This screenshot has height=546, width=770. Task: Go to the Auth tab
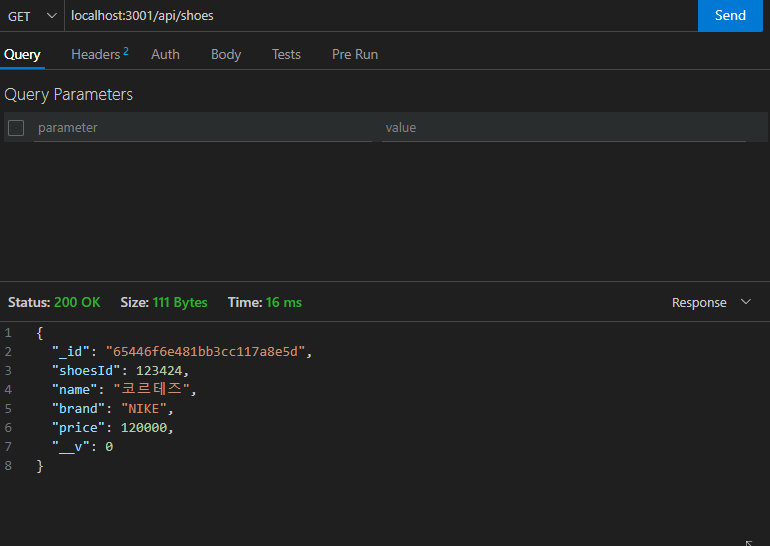click(x=165, y=54)
